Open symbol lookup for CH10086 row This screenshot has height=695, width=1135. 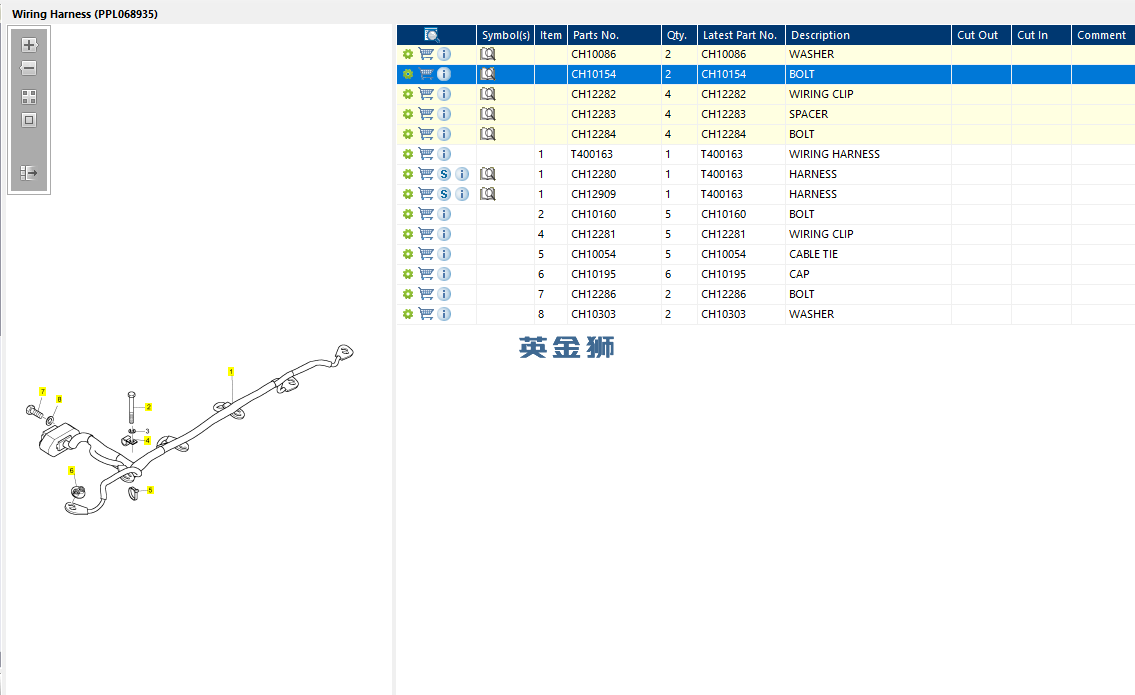click(488, 54)
